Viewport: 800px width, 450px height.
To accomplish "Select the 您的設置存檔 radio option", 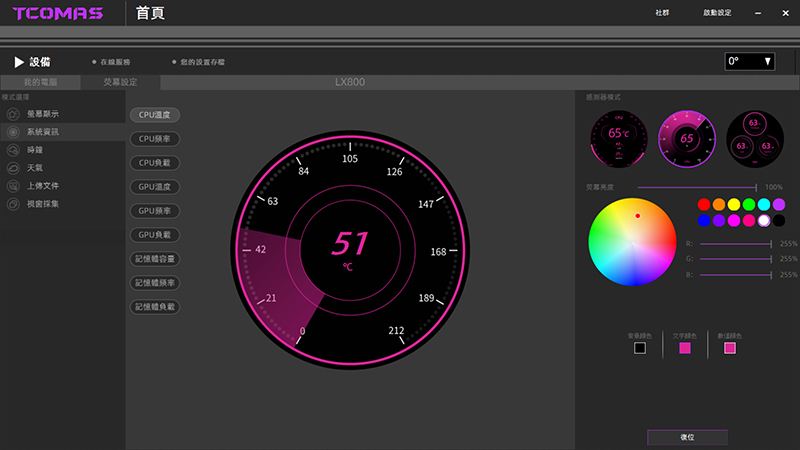I will pyautogui.click(x=174, y=62).
